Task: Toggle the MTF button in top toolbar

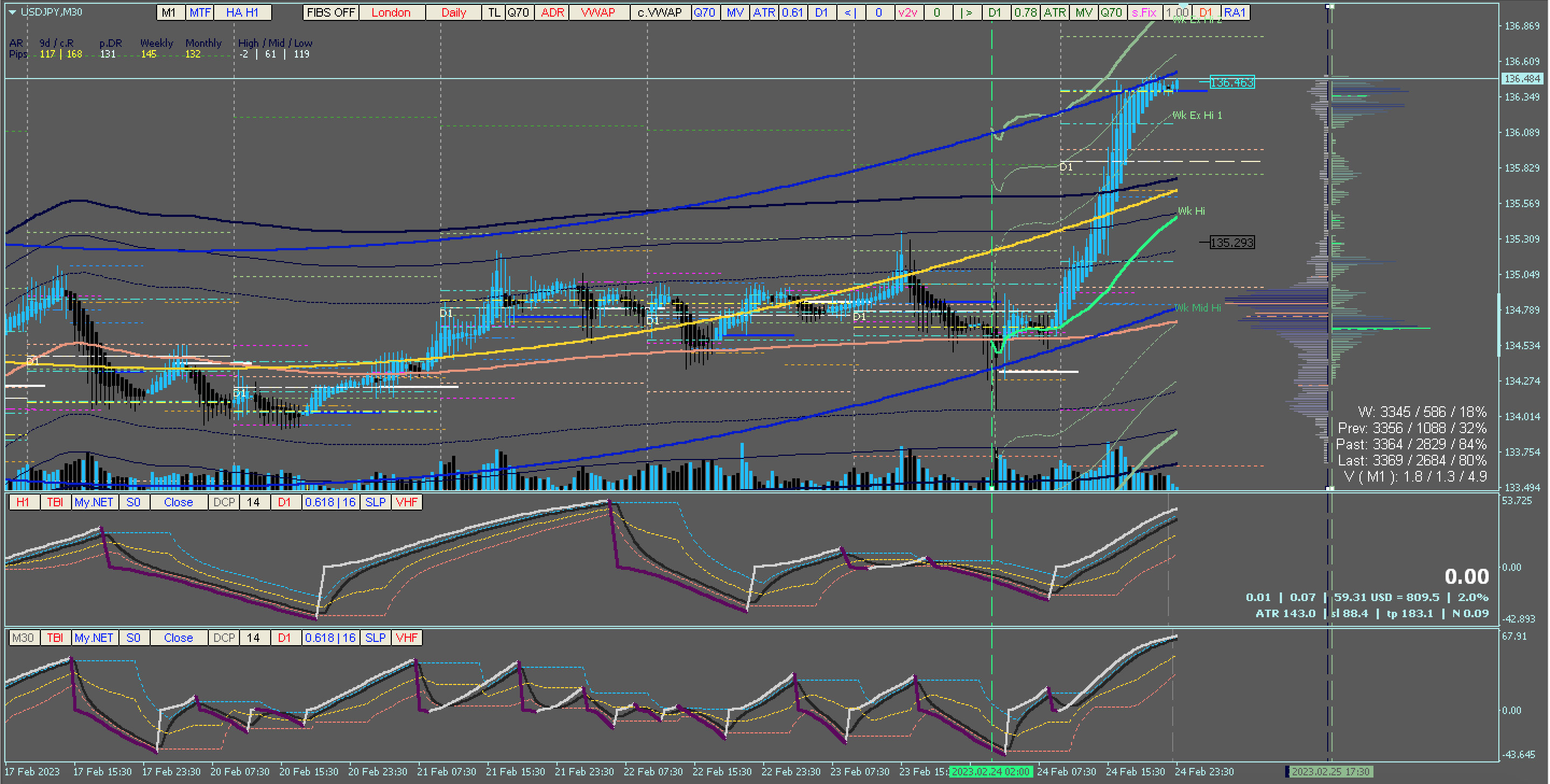Action: tap(200, 12)
